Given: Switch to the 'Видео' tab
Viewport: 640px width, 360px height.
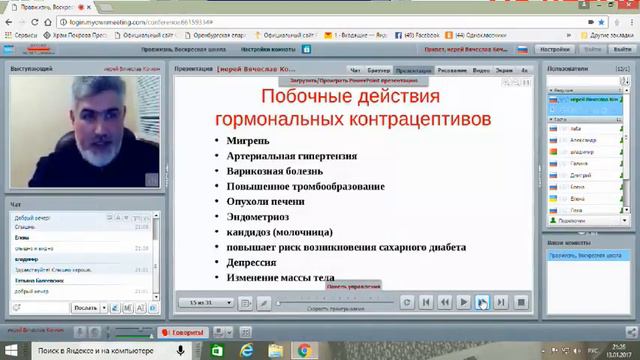Looking at the screenshot, I should pos(481,70).
